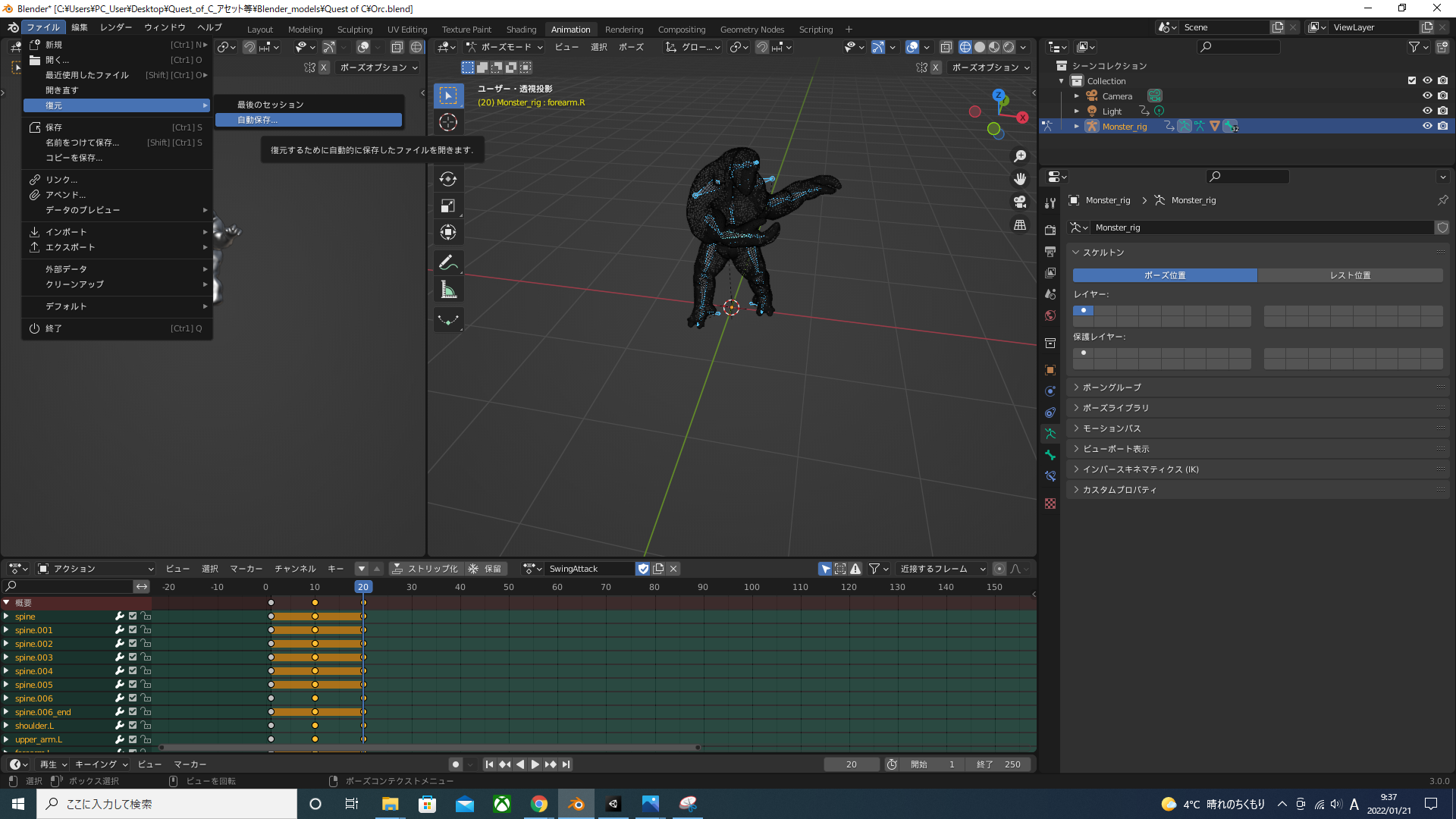Open the アクション editor mode dropdown

[96, 569]
